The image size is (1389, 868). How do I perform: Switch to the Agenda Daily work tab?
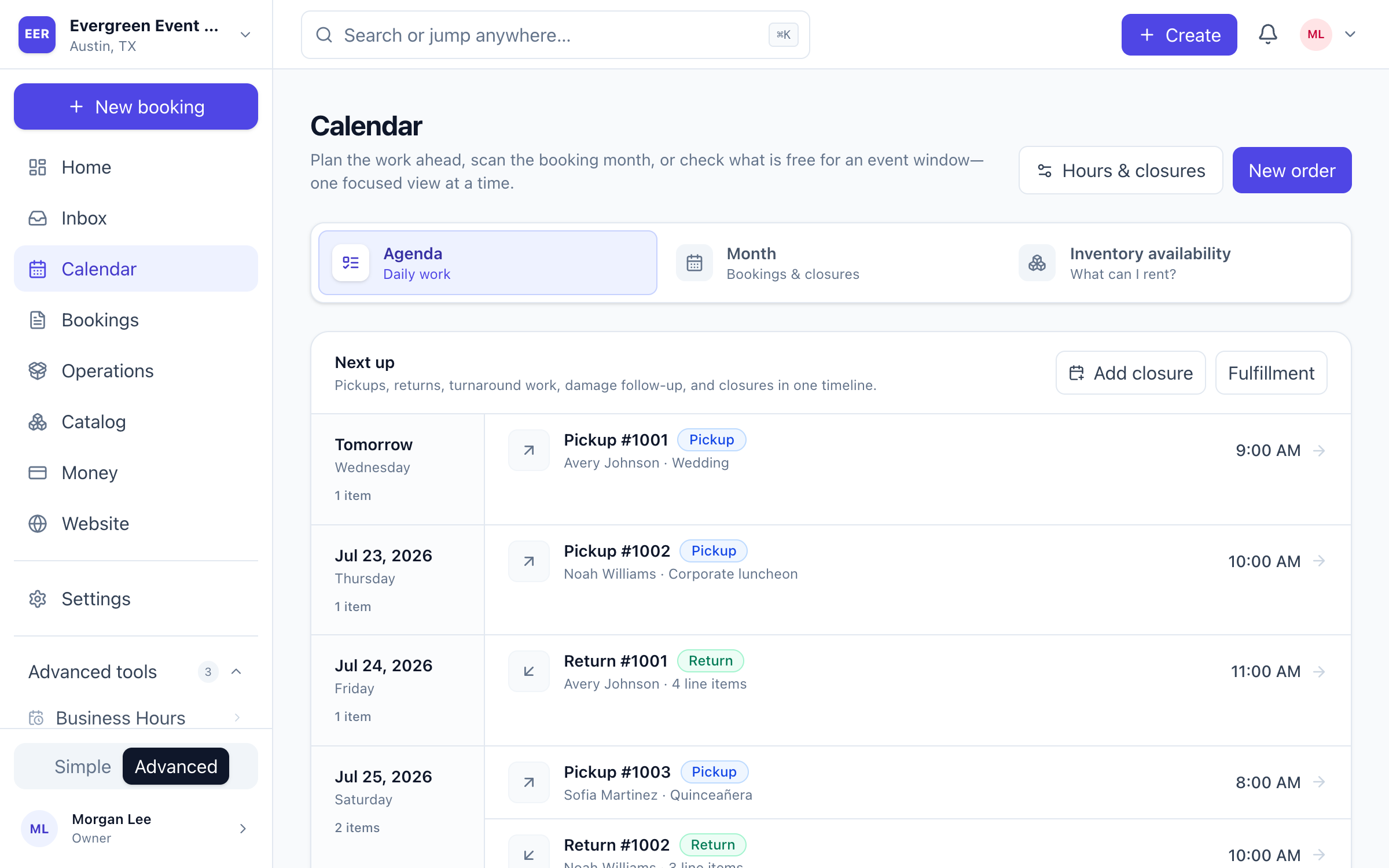click(x=488, y=263)
